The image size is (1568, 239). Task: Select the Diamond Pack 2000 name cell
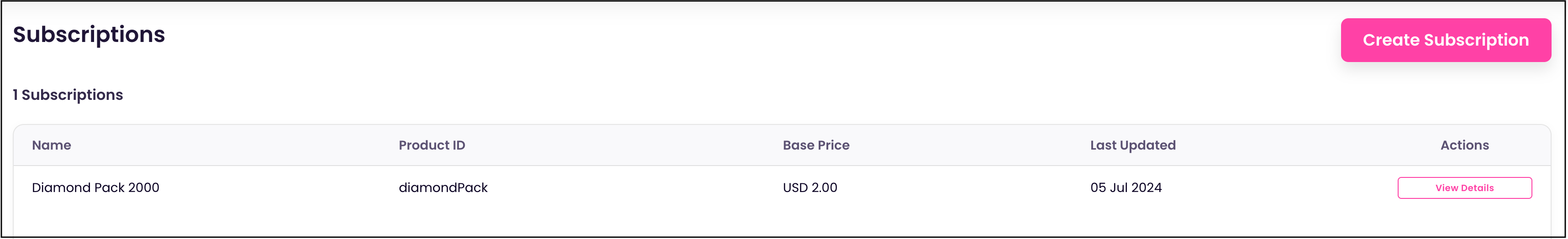click(95, 188)
